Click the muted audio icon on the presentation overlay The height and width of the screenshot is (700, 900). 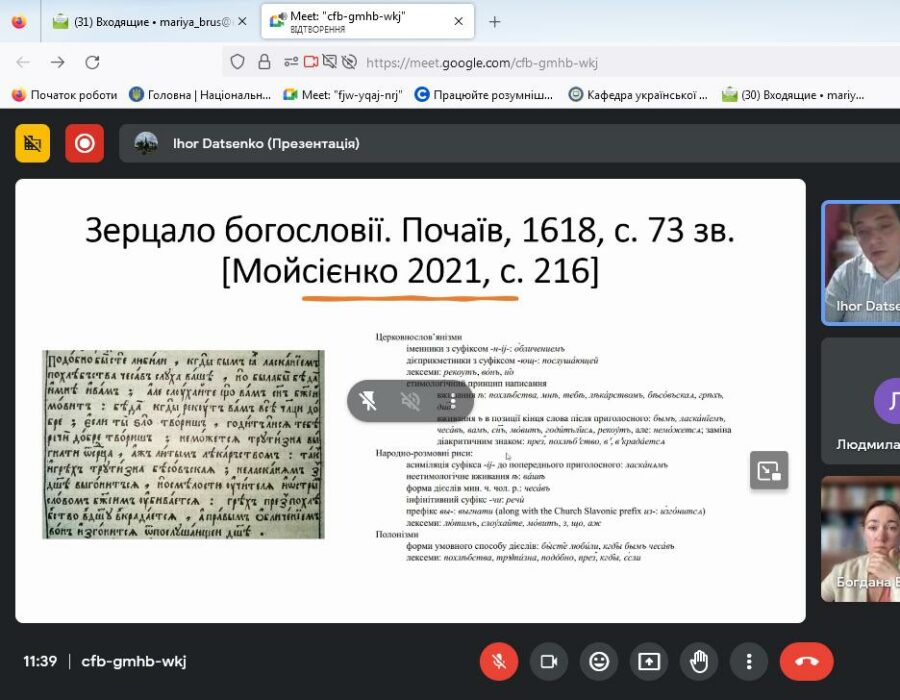[x=411, y=401]
